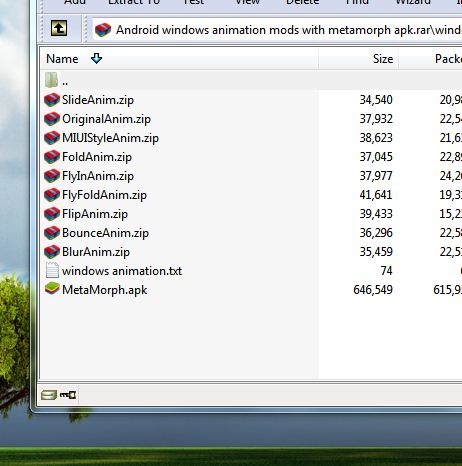Select the MIUIStyleAnim.zip archive icon
Viewport: 462px width, 466px height.
52,138
